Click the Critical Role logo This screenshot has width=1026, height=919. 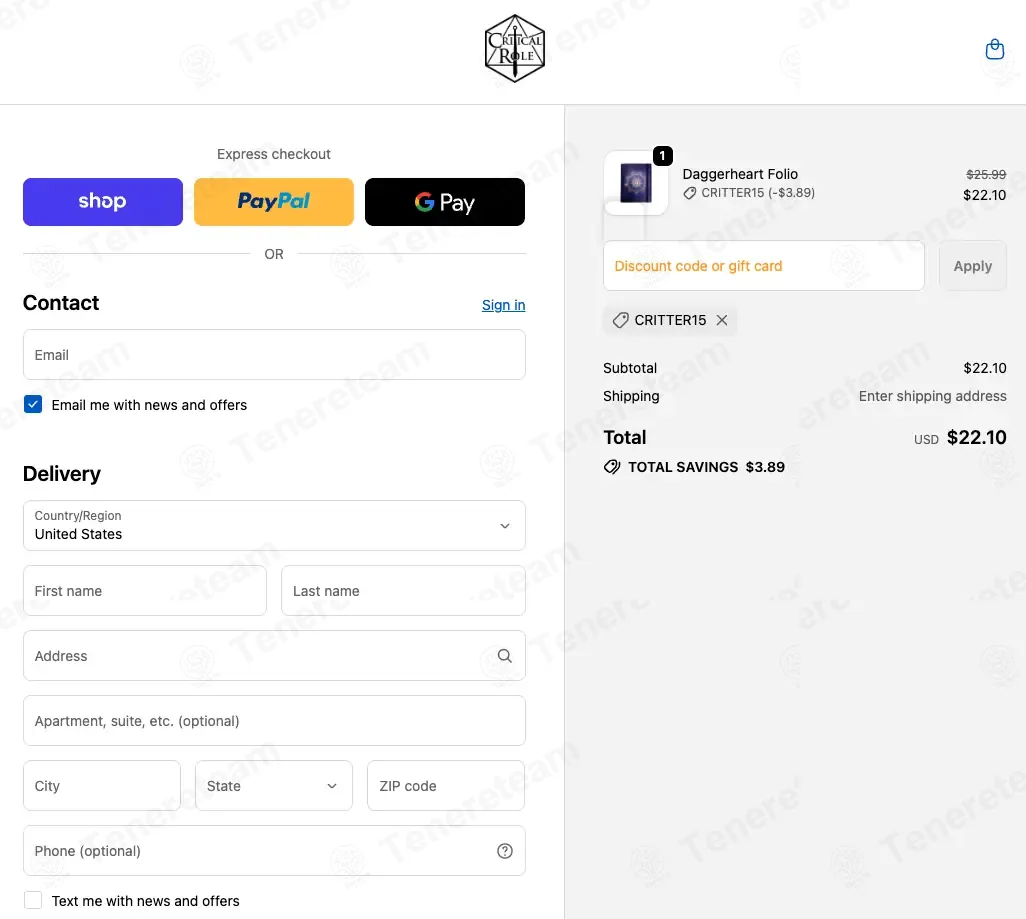[514, 49]
